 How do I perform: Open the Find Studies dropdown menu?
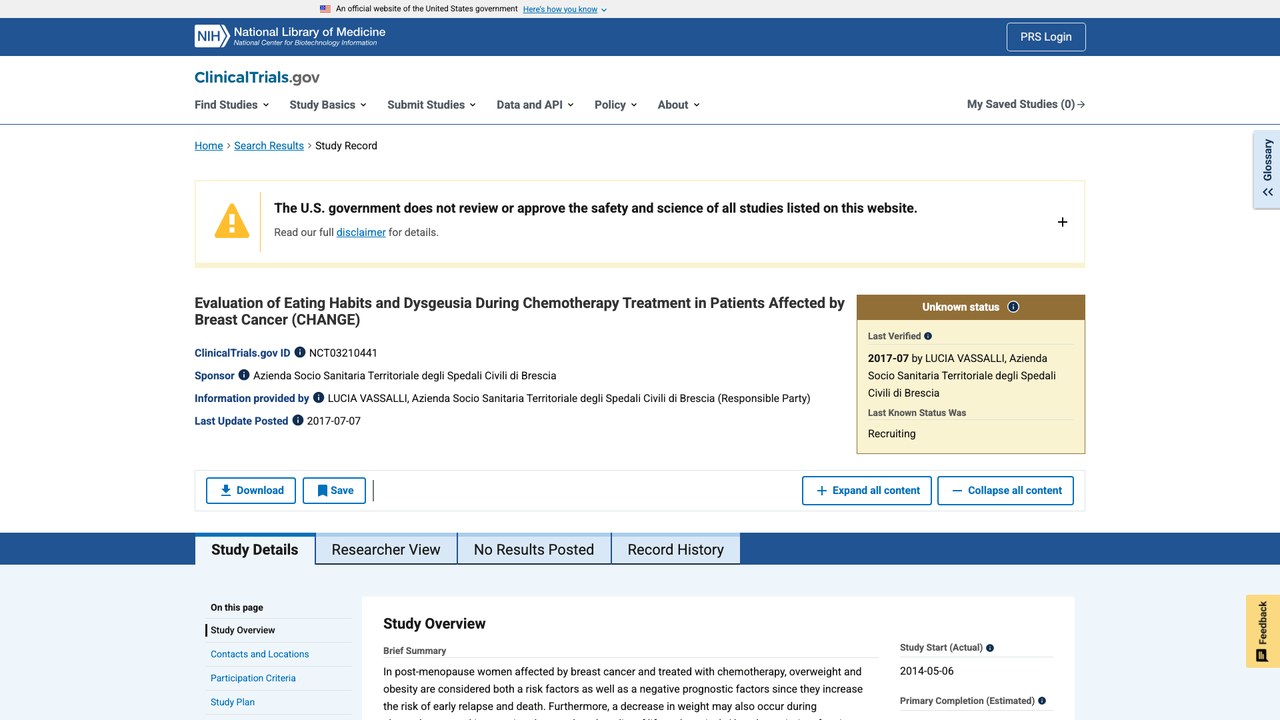pyautogui.click(x=232, y=104)
